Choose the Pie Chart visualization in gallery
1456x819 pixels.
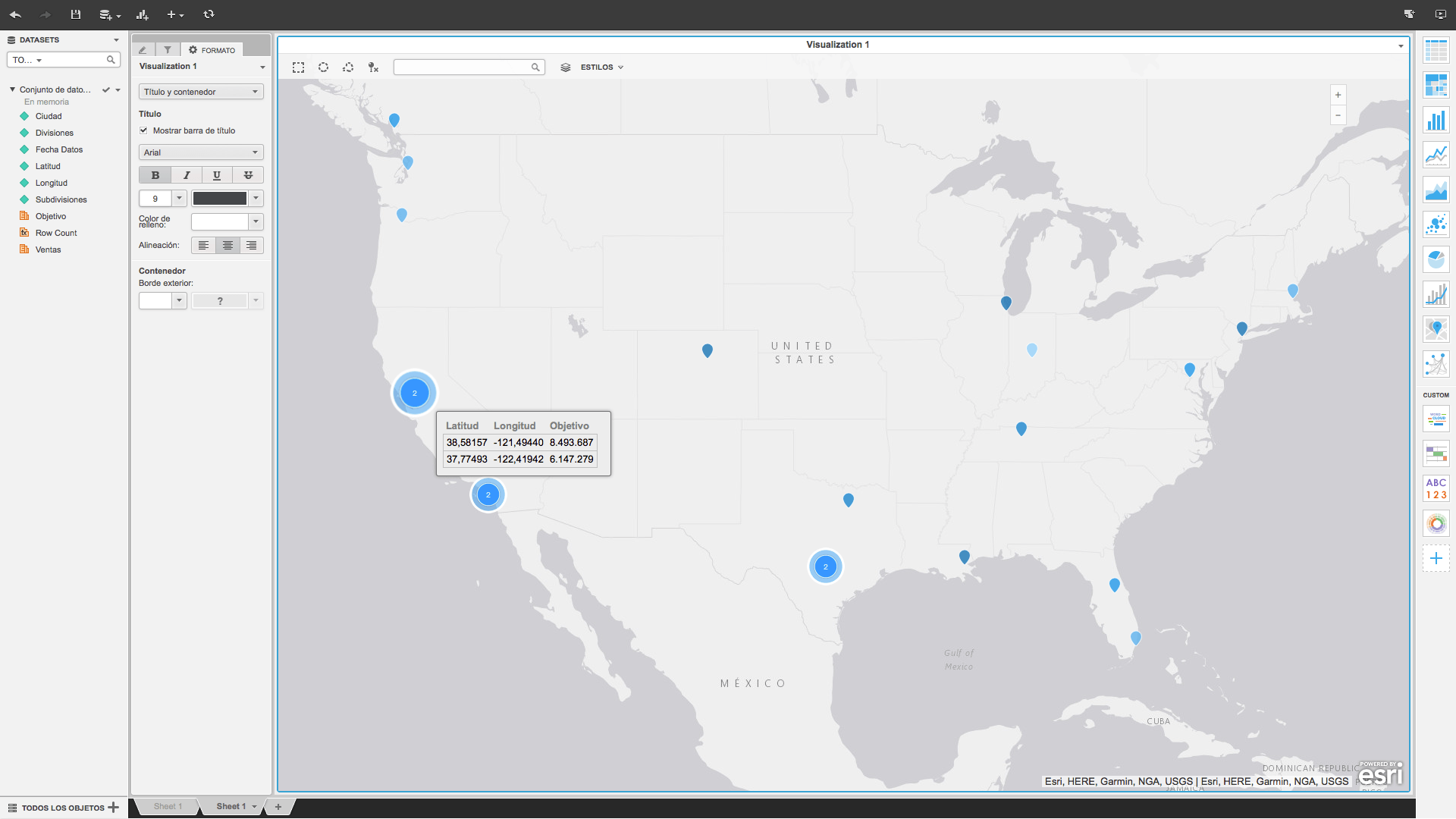[1436, 260]
